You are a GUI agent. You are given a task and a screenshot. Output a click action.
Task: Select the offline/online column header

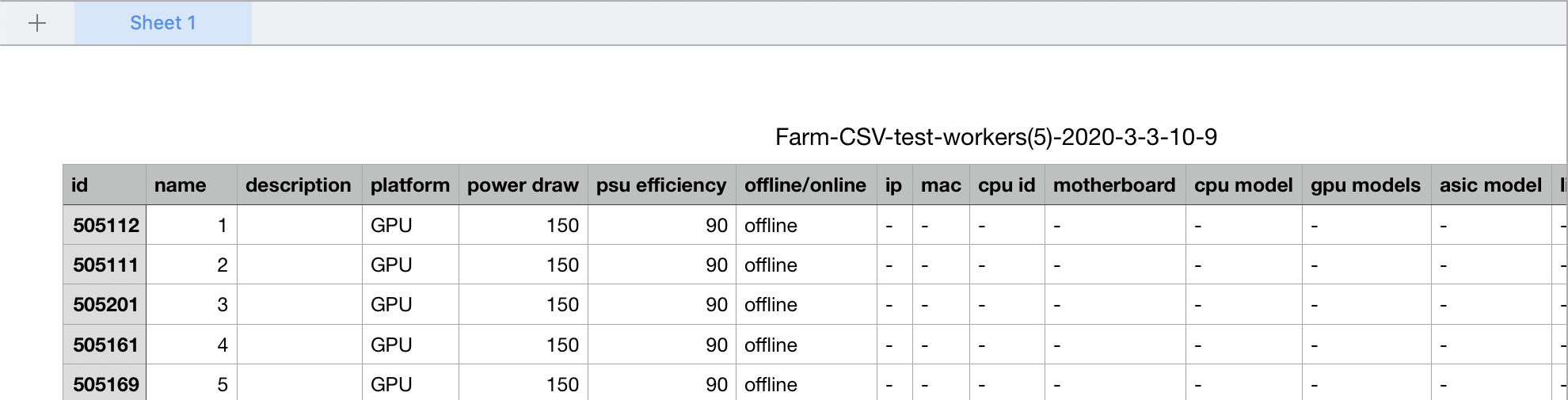coord(805,185)
